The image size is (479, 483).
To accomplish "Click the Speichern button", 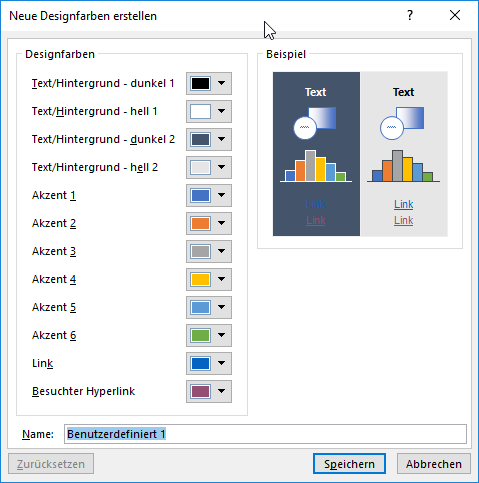I will tap(349, 464).
